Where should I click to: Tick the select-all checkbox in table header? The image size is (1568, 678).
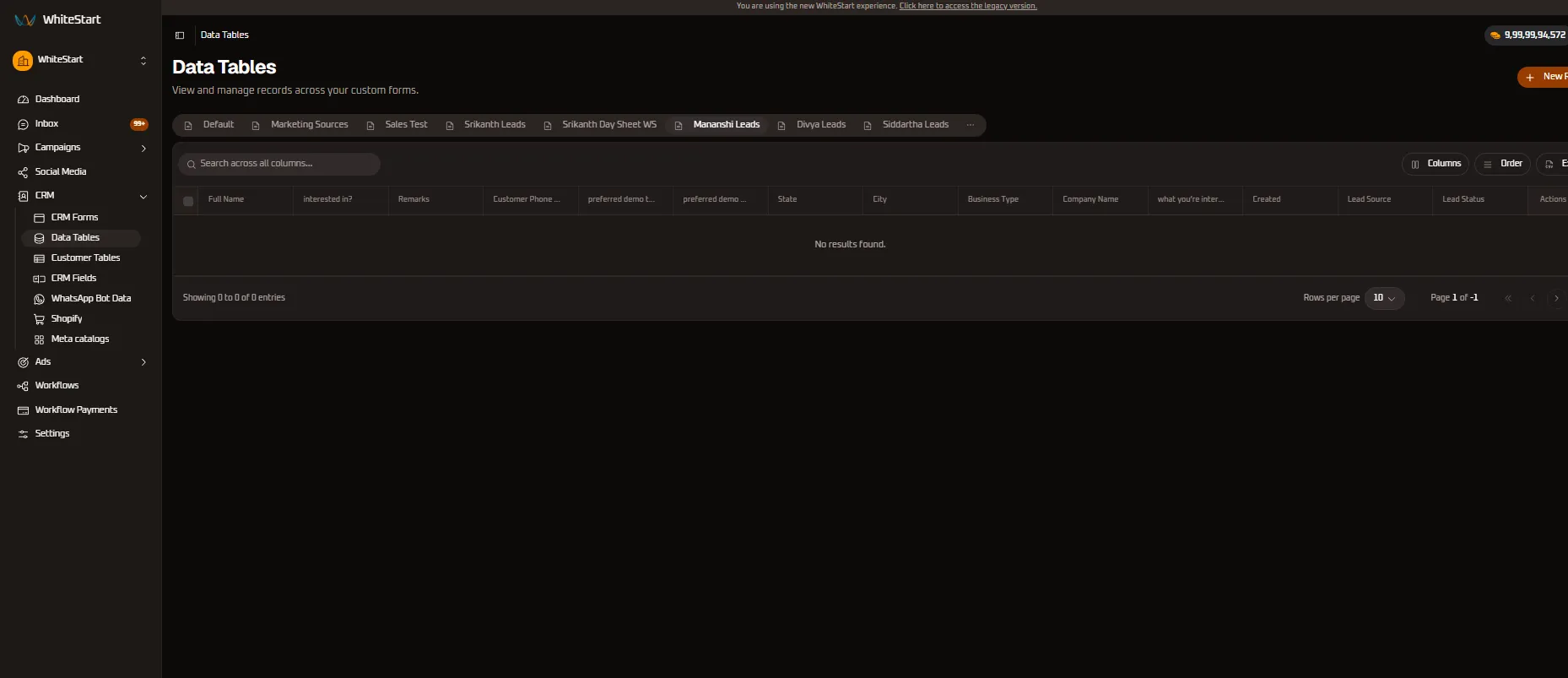point(188,201)
